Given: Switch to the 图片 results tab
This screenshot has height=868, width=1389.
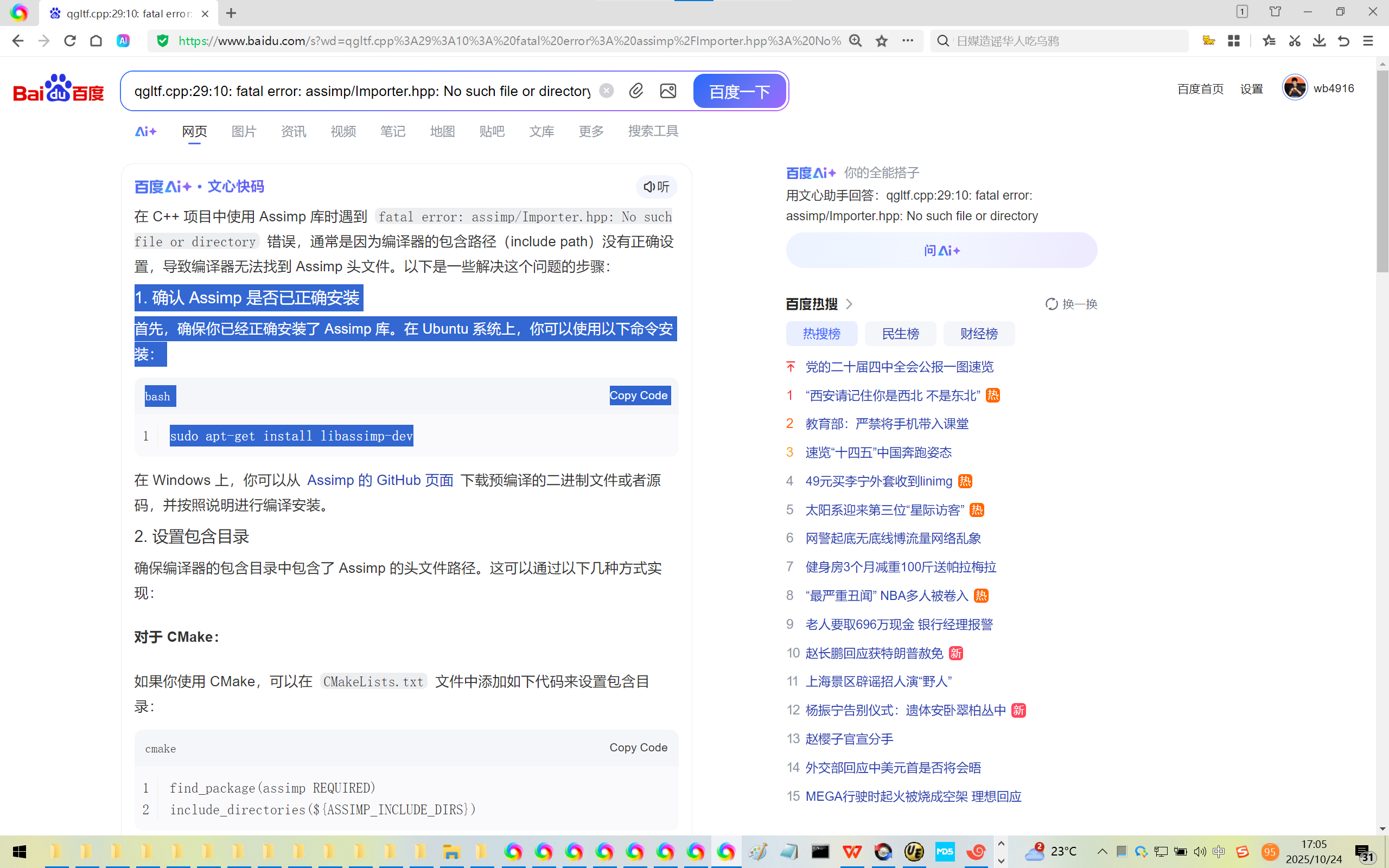Looking at the screenshot, I should pos(244,131).
